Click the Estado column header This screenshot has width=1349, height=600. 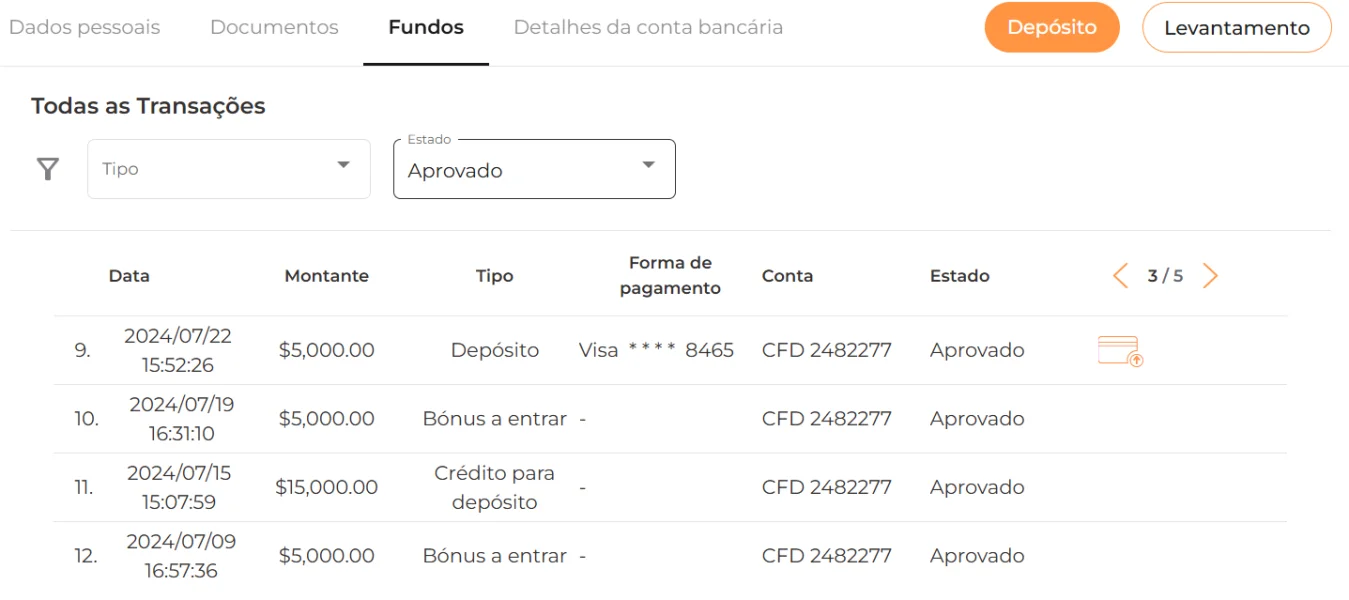tap(959, 276)
